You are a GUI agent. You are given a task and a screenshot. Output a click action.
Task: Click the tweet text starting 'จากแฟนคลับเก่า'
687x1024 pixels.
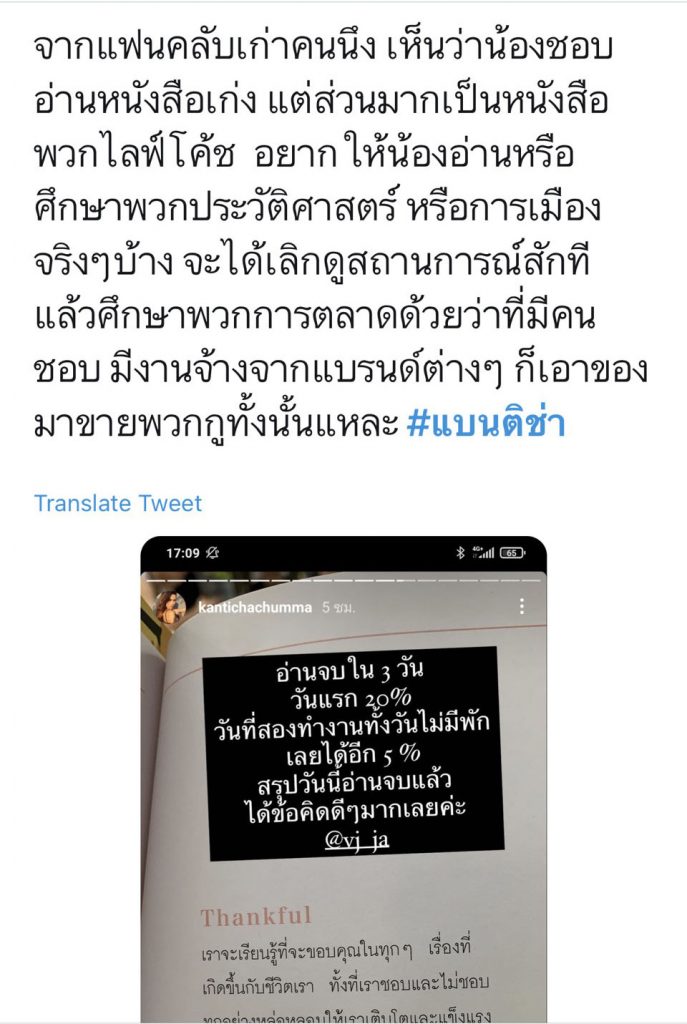pos(340,235)
